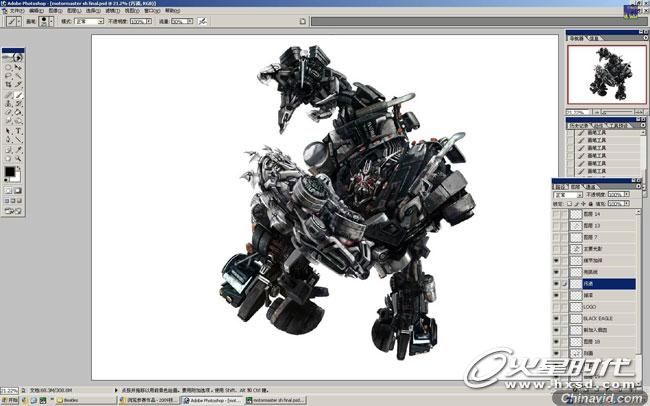
Task: Select the Move tool
Action: [x=18, y=67]
